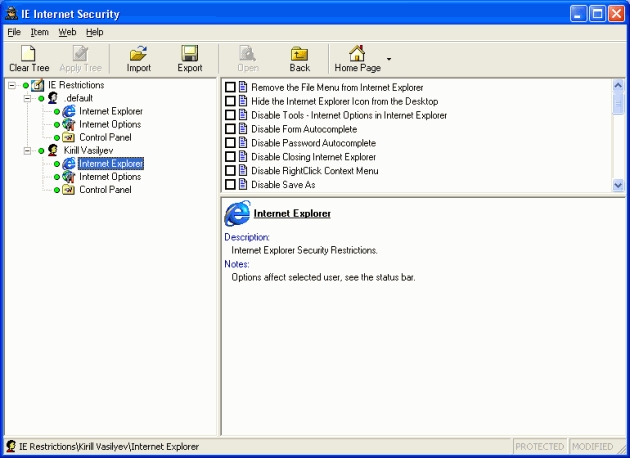Click the Home Page house icon
This screenshot has width=630, height=458.
pos(356,54)
